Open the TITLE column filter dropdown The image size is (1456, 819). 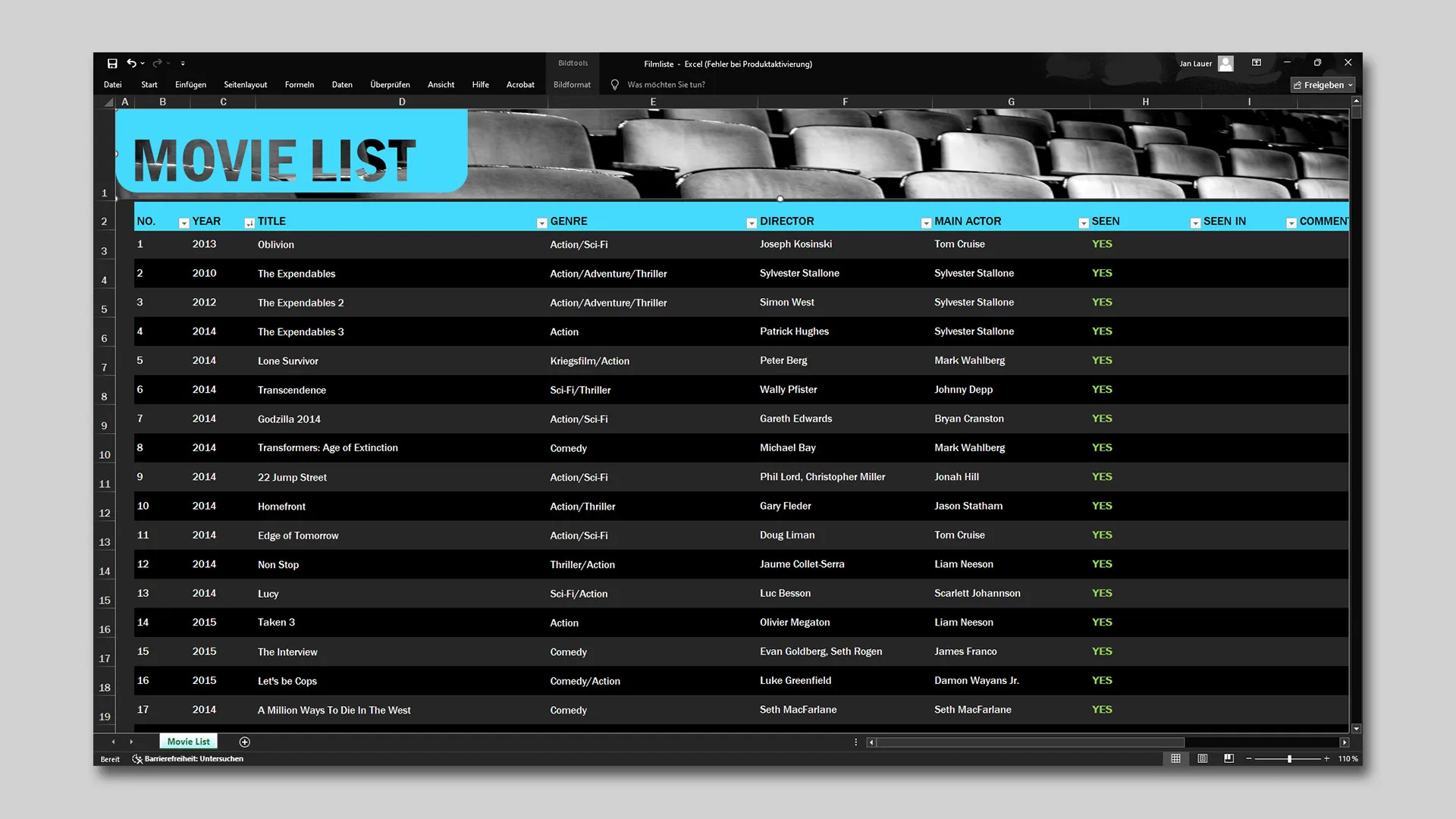(541, 223)
